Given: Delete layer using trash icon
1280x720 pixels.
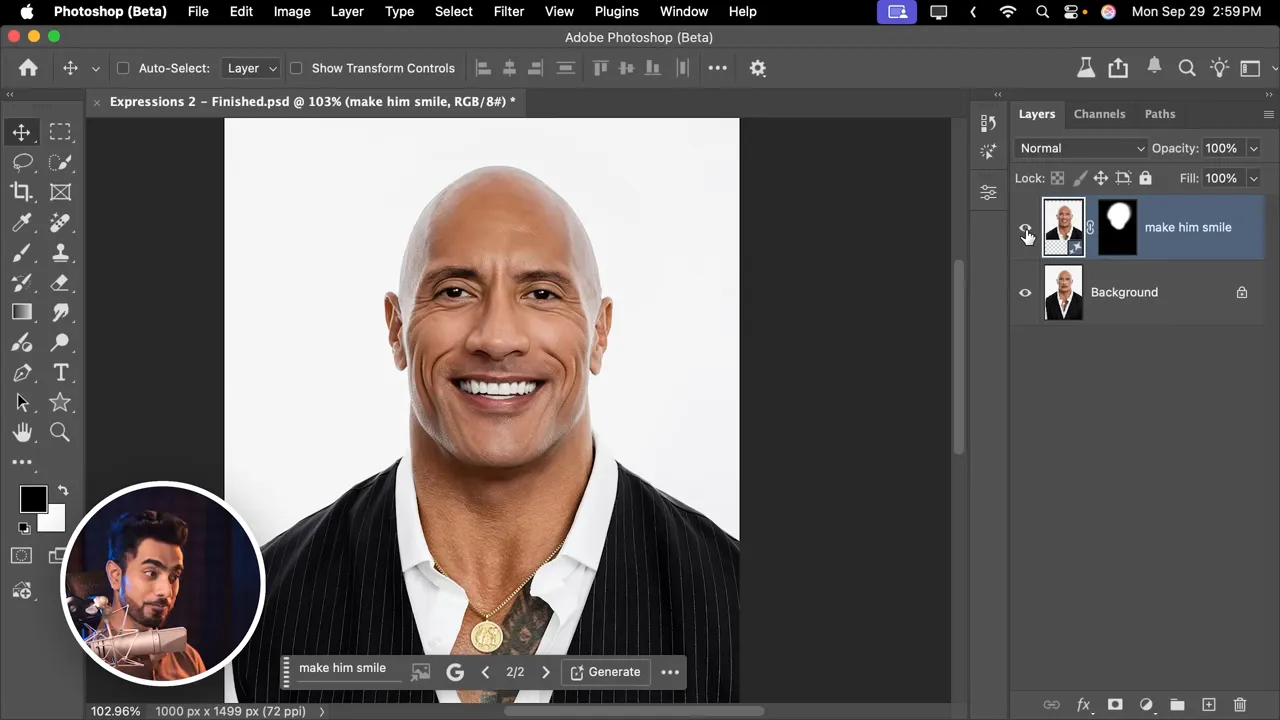Looking at the screenshot, I should pos(1240,705).
